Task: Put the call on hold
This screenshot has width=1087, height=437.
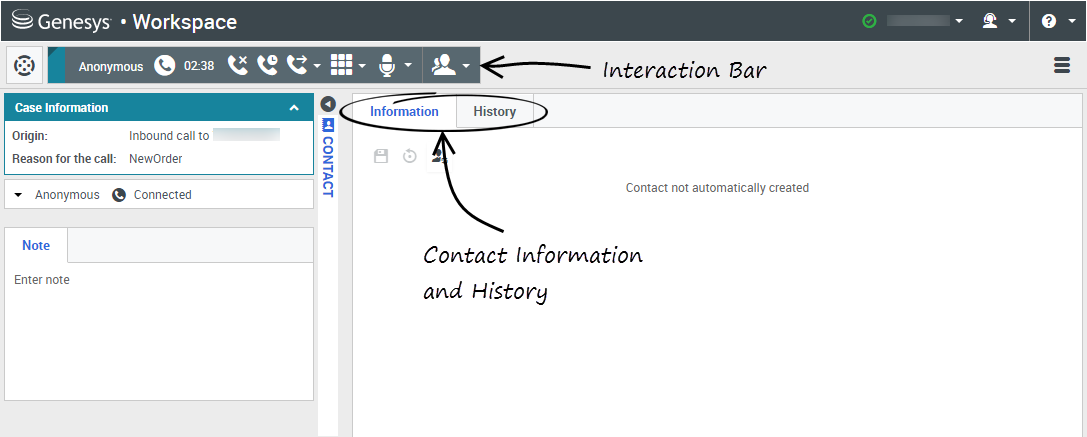Action: 267,66
